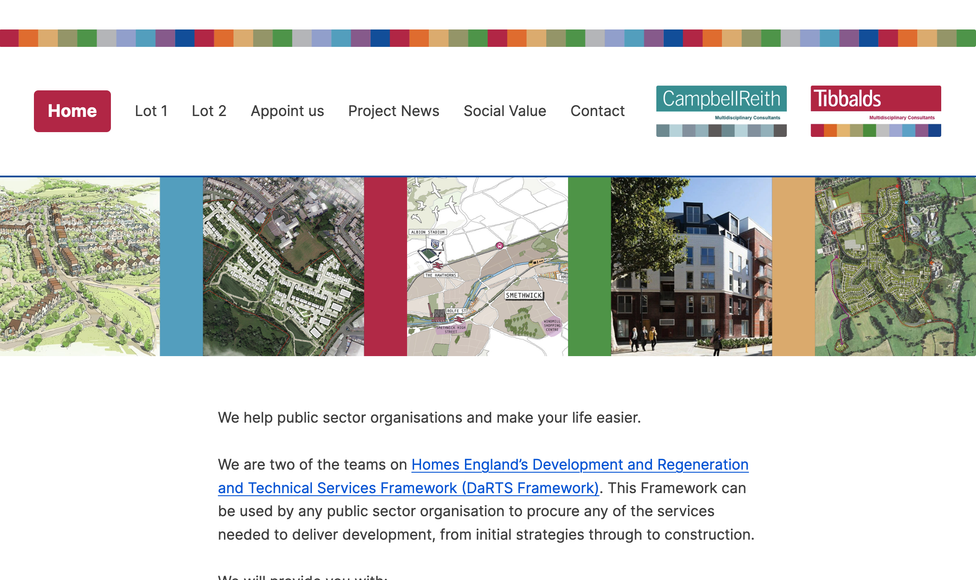Click the multicolored strip under Tibbalds logo

875,130
